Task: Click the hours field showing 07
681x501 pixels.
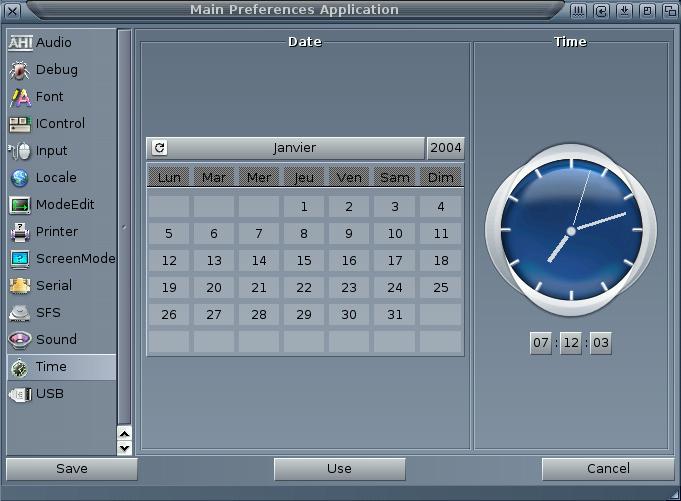Action: (541, 343)
